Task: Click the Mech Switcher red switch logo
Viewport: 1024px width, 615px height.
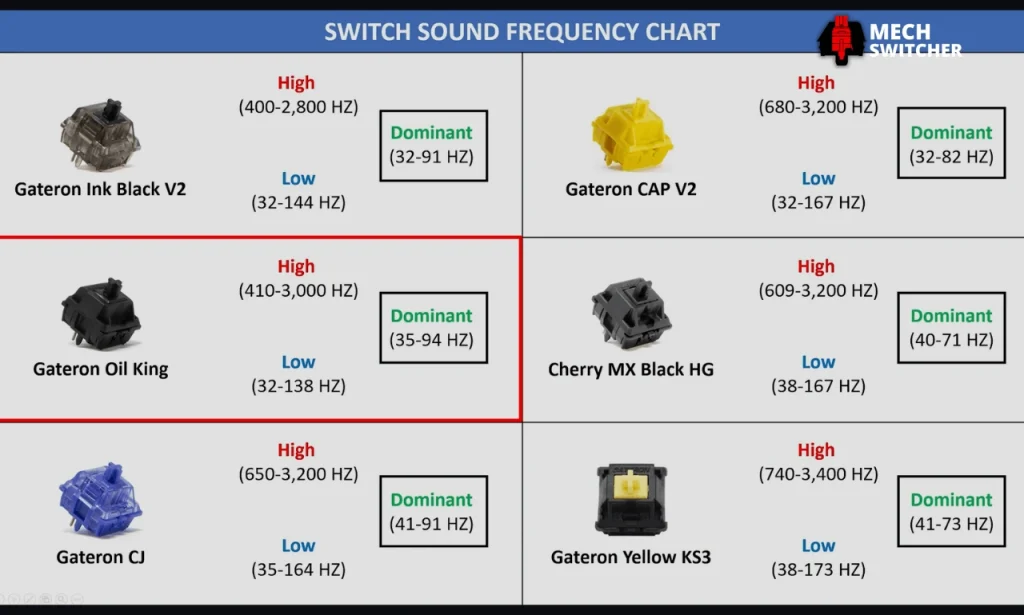Action: [x=841, y=39]
